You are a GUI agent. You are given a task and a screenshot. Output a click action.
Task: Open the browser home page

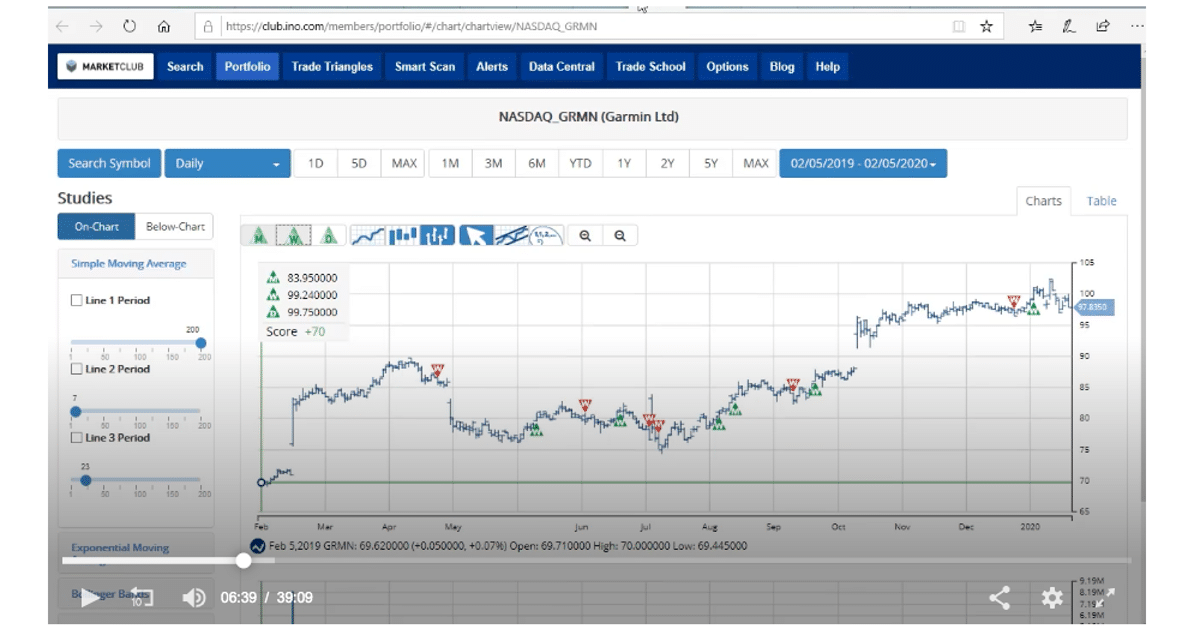point(164,27)
